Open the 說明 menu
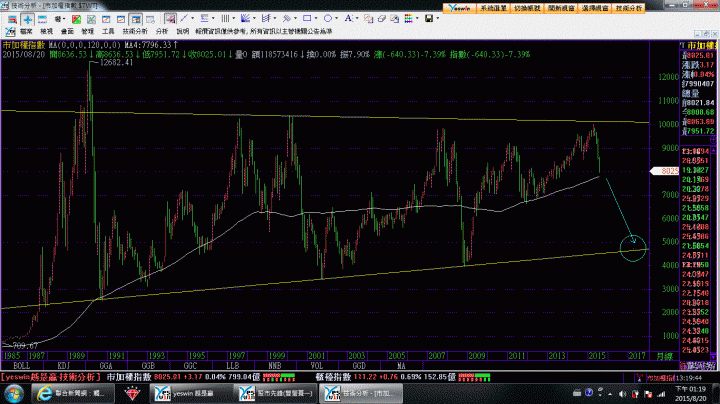 pyautogui.click(x=182, y=31)
